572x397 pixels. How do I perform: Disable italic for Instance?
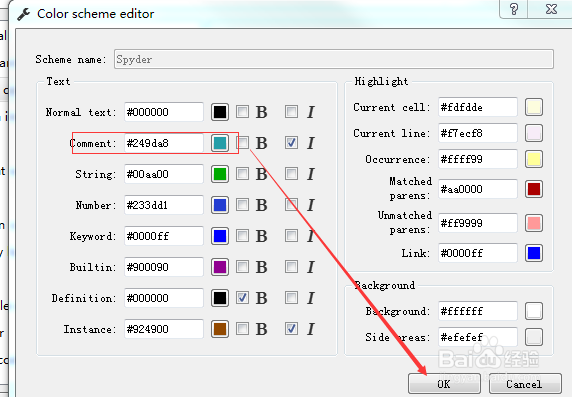(x=291, y=328)
